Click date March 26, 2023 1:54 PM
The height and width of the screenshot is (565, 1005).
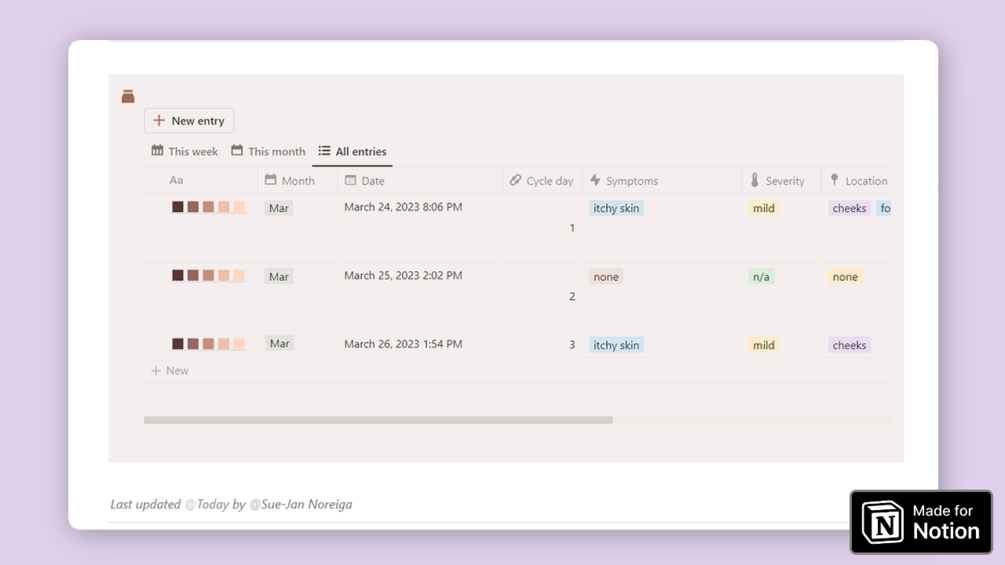pyautogui.click(x=403, y=344)
